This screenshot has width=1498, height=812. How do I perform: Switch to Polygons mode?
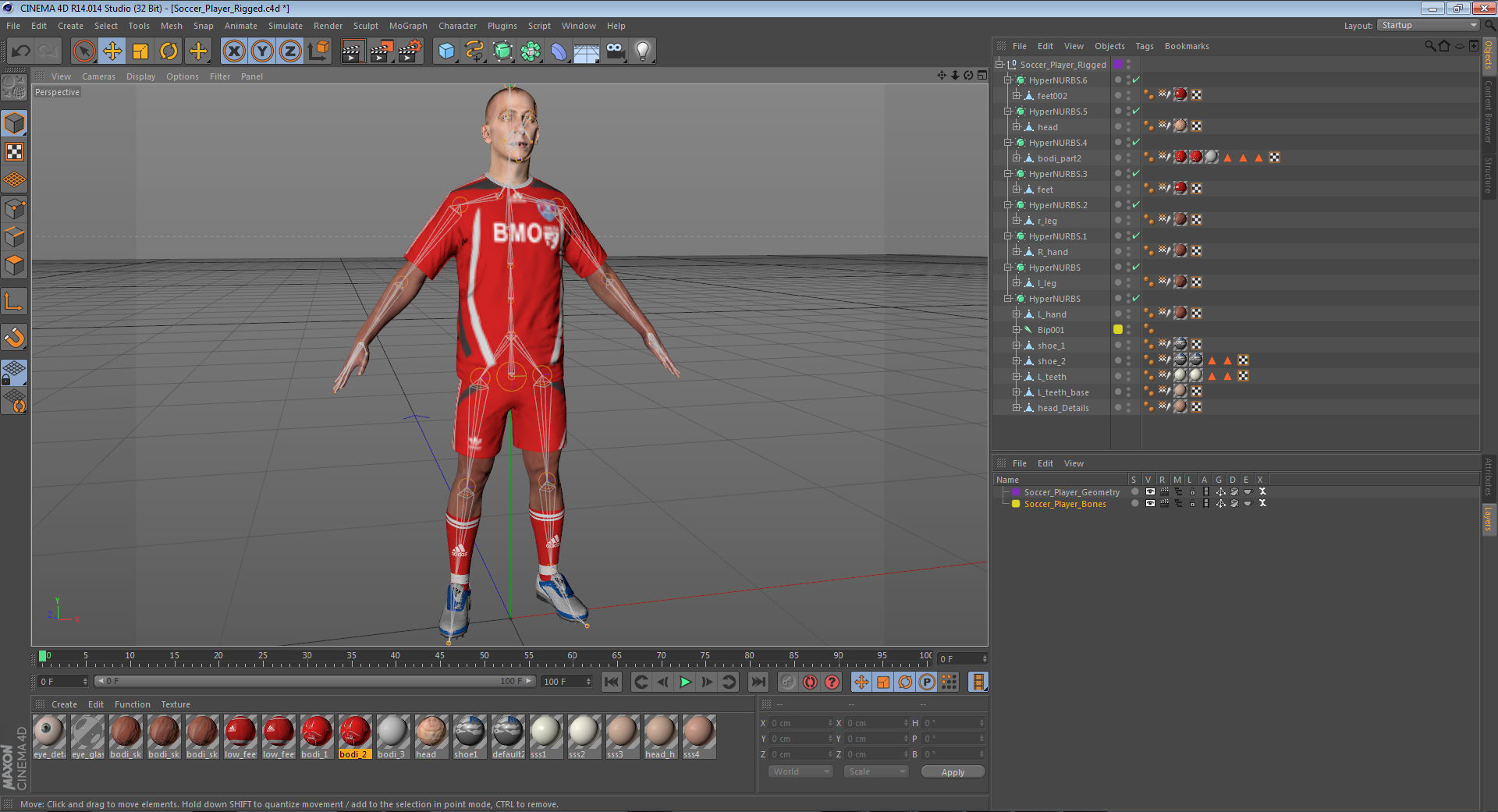(x=15, y=265)
